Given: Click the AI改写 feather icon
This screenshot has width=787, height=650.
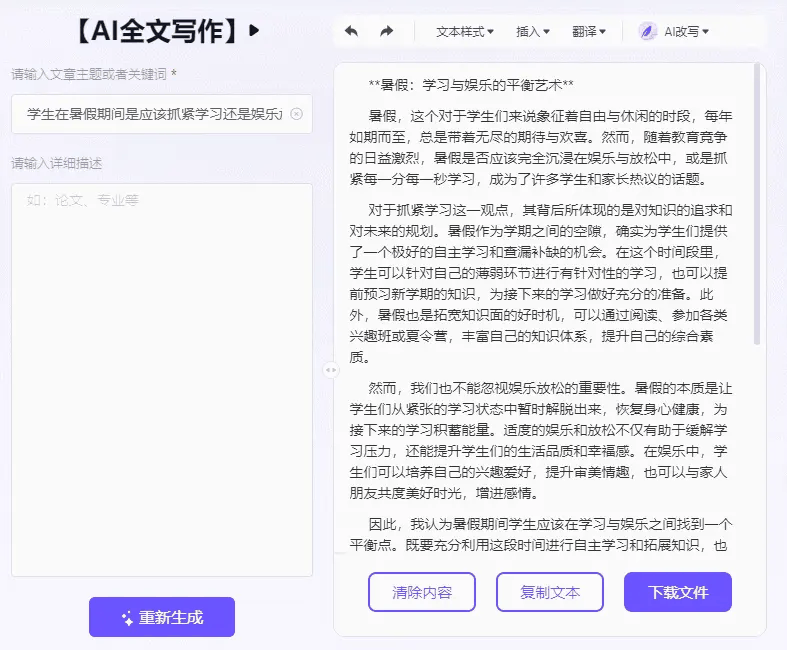Looking at the screenshot, I should [x=647, y=32].
